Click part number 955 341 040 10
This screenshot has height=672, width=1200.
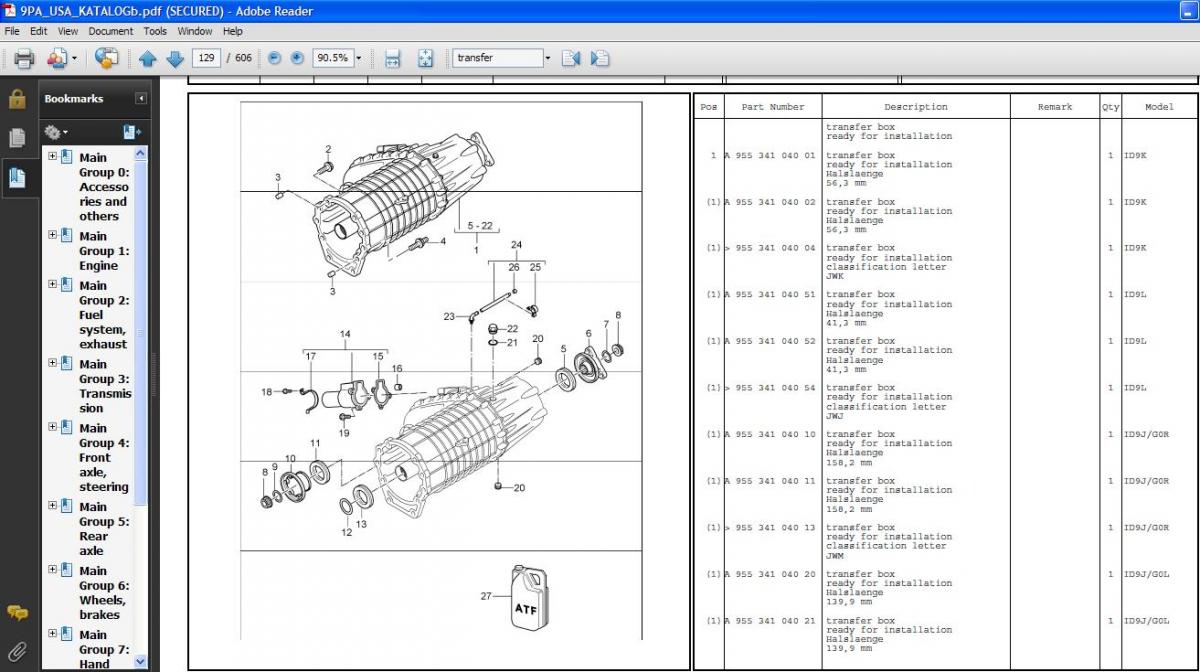click(x=775, y=435)
